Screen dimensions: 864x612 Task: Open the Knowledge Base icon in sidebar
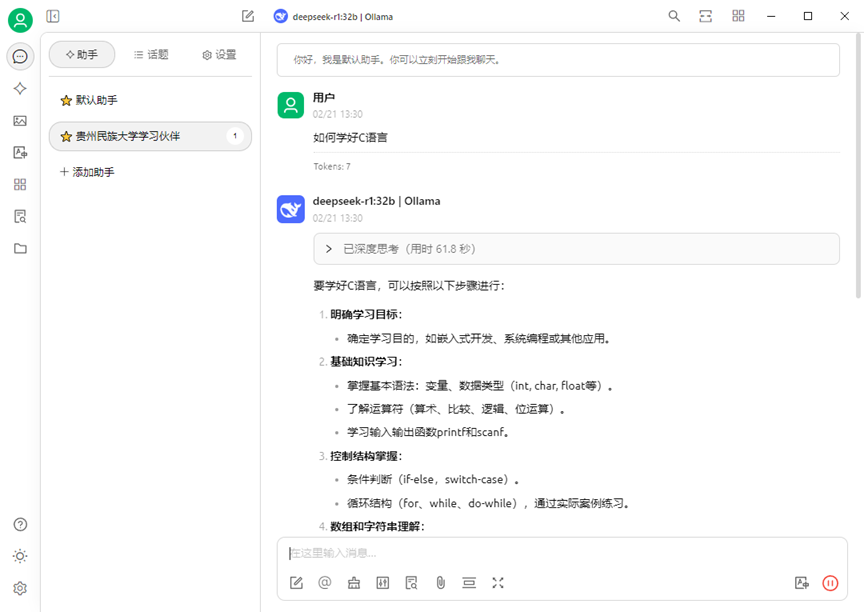click(x=20, y=216)
